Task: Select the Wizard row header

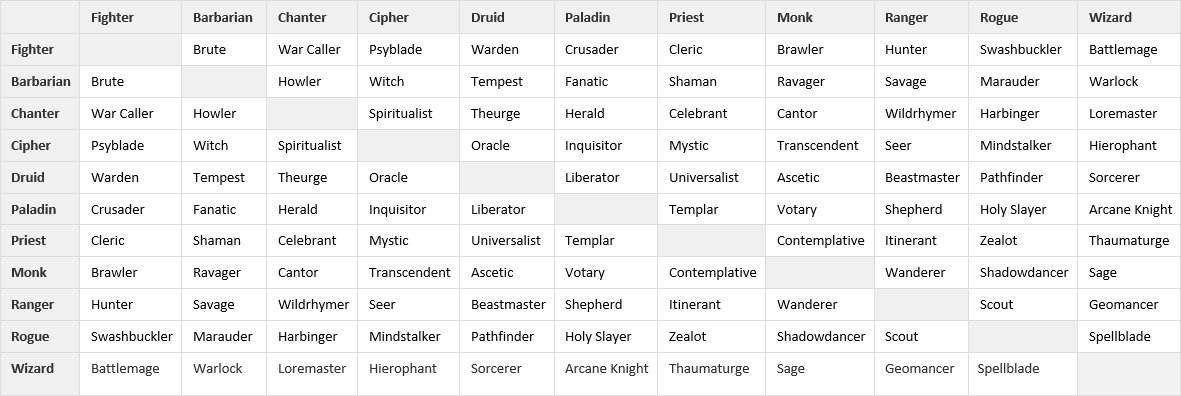Action: (x=32, y=369)
